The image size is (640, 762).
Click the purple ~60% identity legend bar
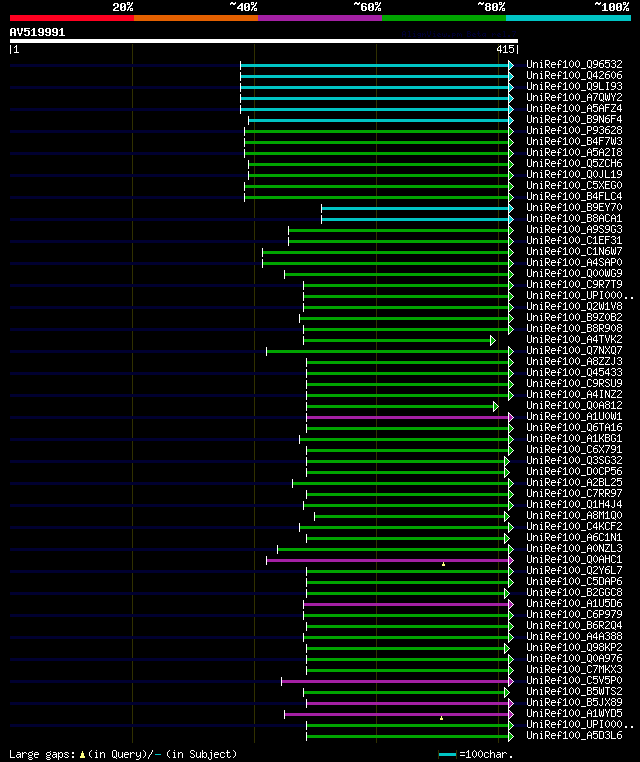coord(320,18)
